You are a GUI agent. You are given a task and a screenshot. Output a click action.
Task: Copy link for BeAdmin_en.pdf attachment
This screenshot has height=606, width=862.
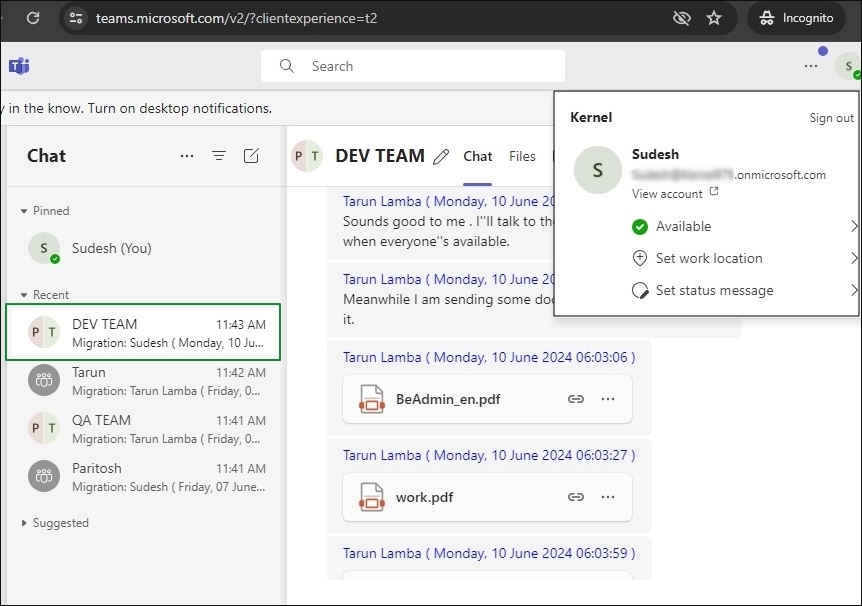click(x=576, y=399)
